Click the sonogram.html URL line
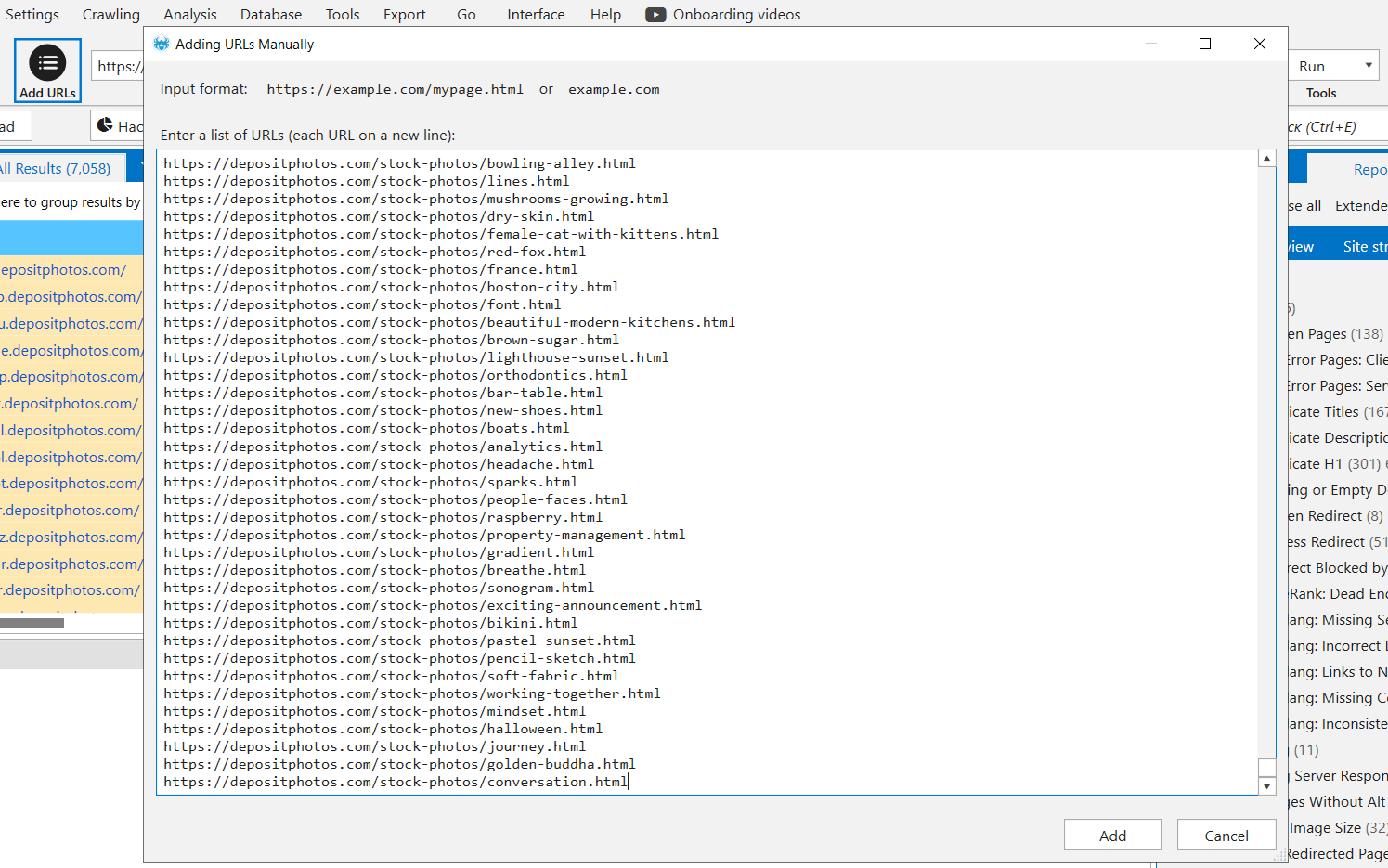This screenshot has width=1388, height=868. coord(379,588)
